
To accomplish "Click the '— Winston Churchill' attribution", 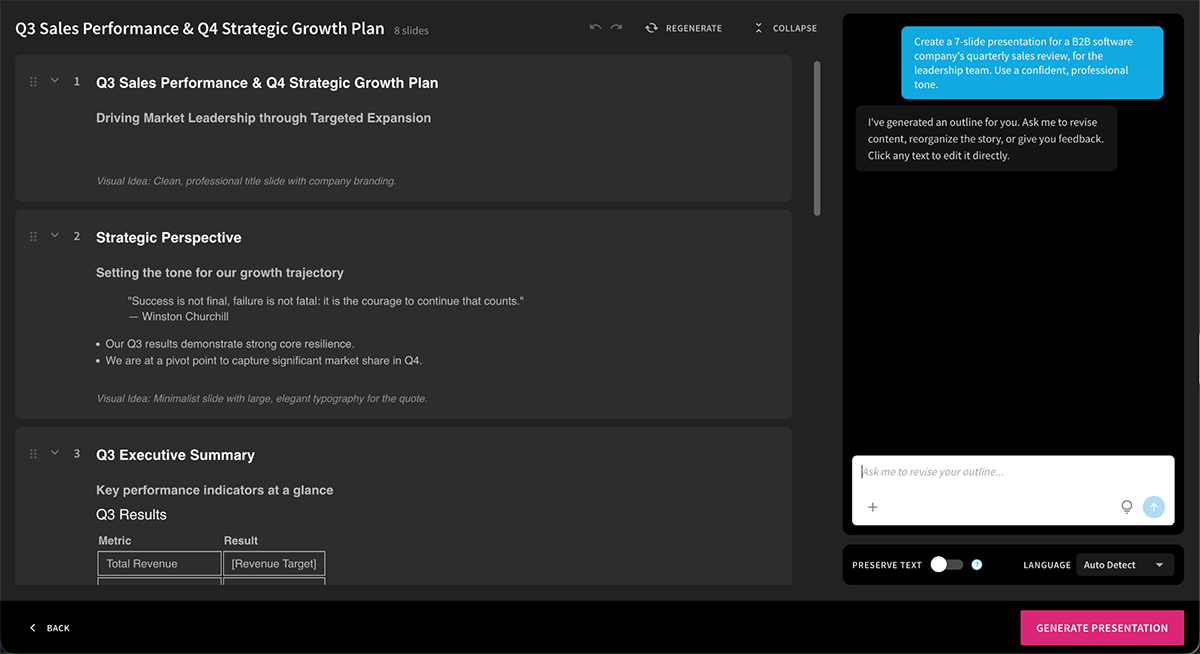I will coord(179,316).
